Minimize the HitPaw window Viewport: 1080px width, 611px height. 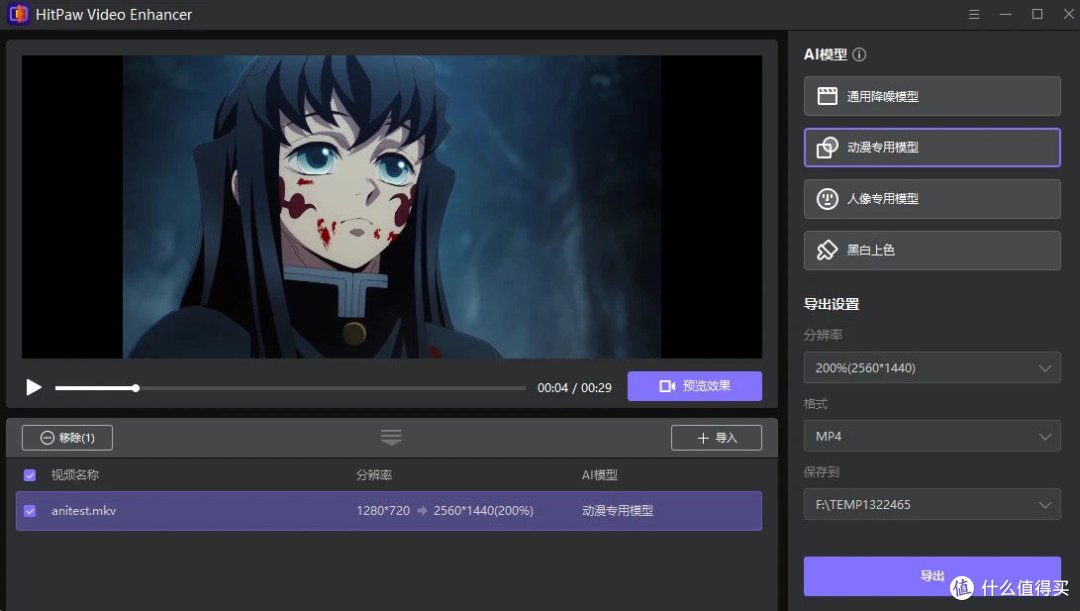(1006, 14)
